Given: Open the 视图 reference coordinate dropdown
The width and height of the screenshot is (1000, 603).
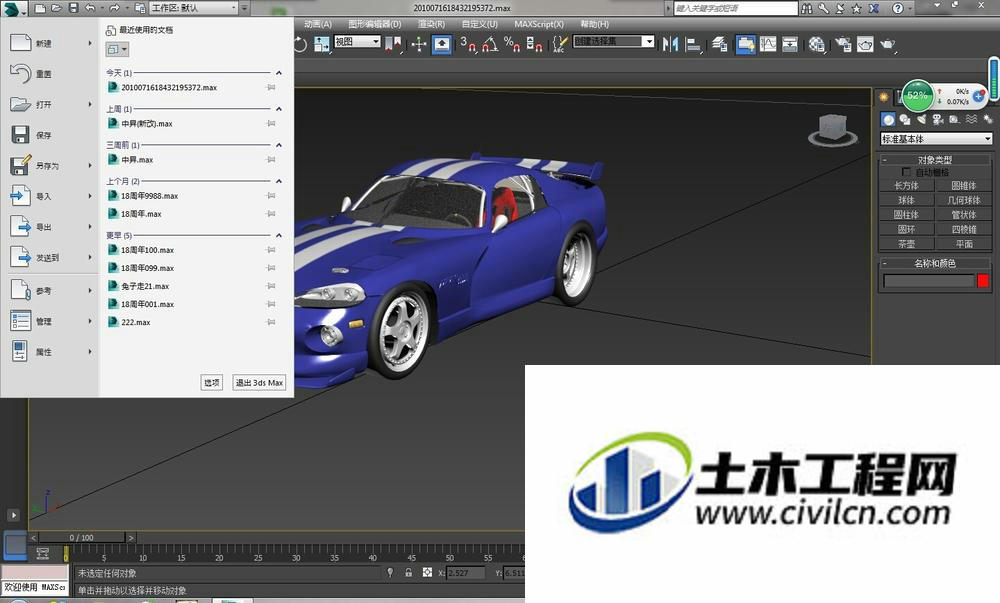Looking at the screenshot, I should 357,41.
